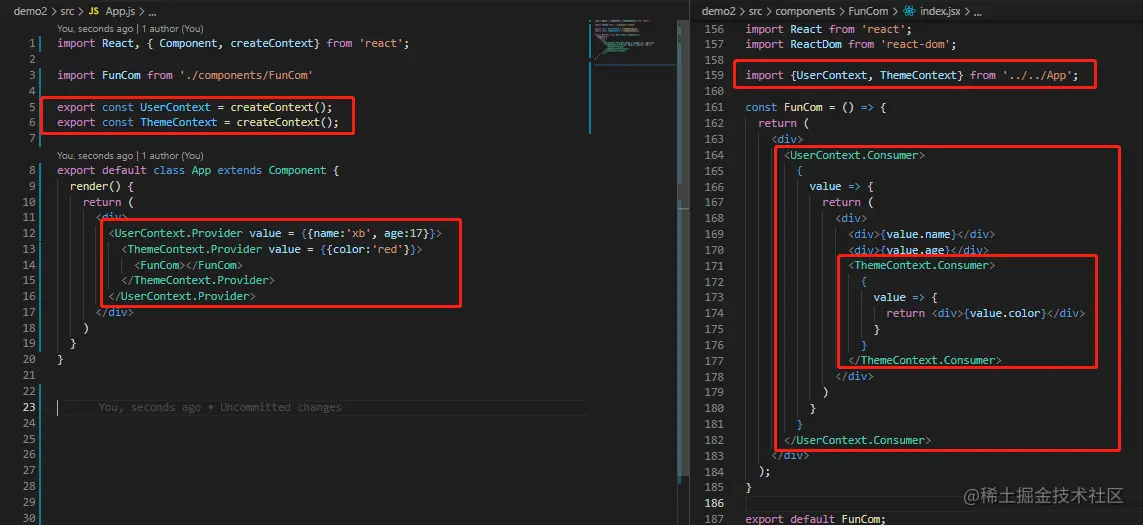Open the author CodeLens above class App line
Image resolution: width=1143 pixels, height=525 pixels.
coord(130,155)
